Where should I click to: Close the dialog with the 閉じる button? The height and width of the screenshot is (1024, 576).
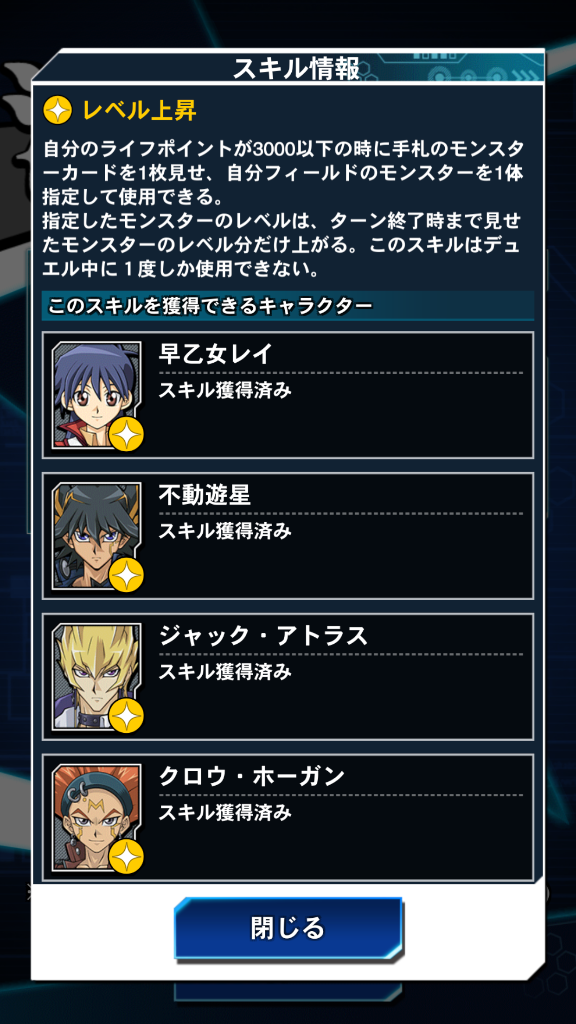click(x=288, y=928)
